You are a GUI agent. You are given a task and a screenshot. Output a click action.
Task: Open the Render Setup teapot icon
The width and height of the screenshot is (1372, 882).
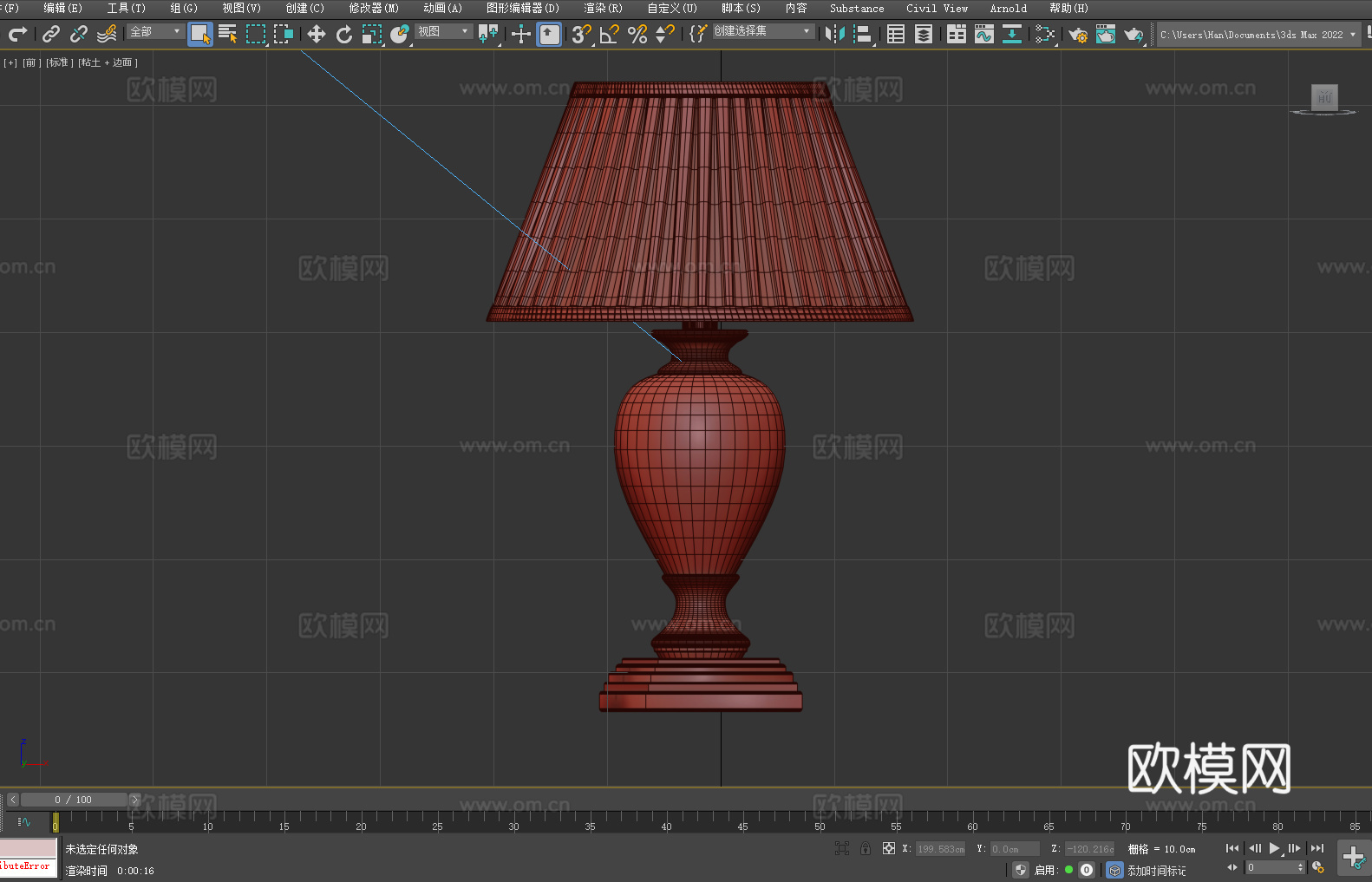tap(1077, 34)
